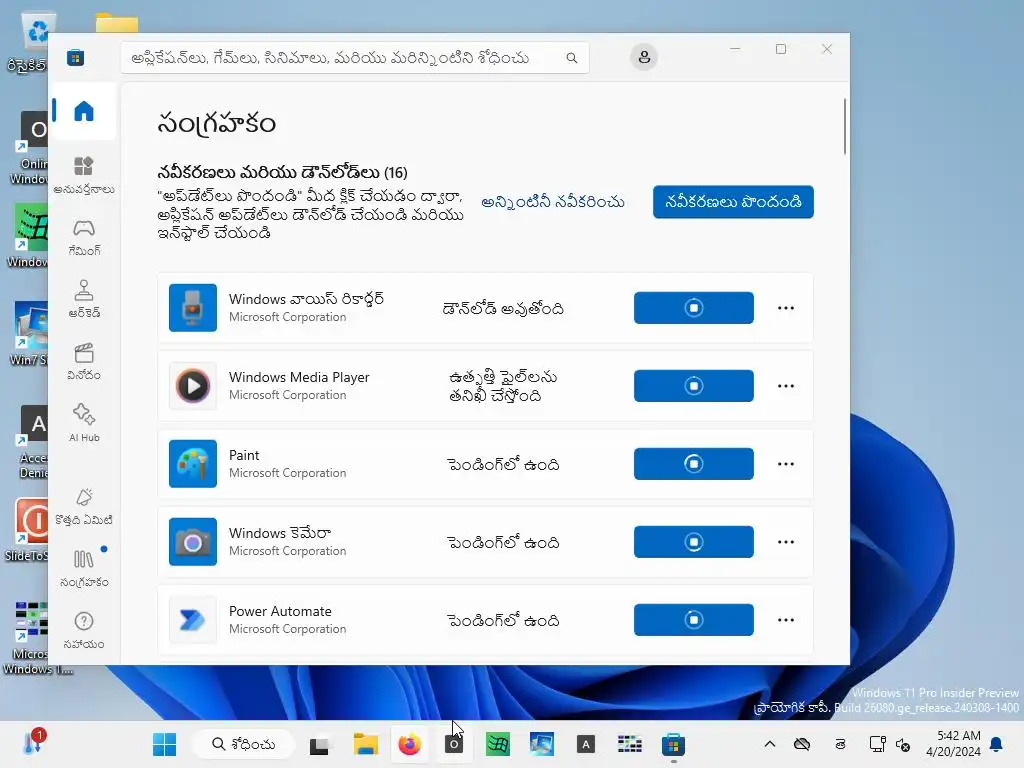Open more options for Windows Media Player

pyautogui.click(x=786, y=386)
